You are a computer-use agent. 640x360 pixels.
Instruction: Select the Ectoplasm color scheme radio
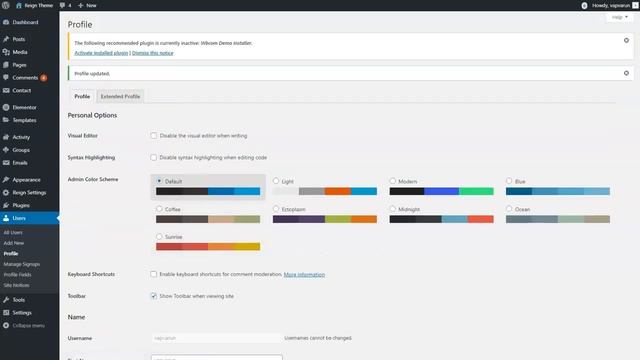[x=276, y=209]
